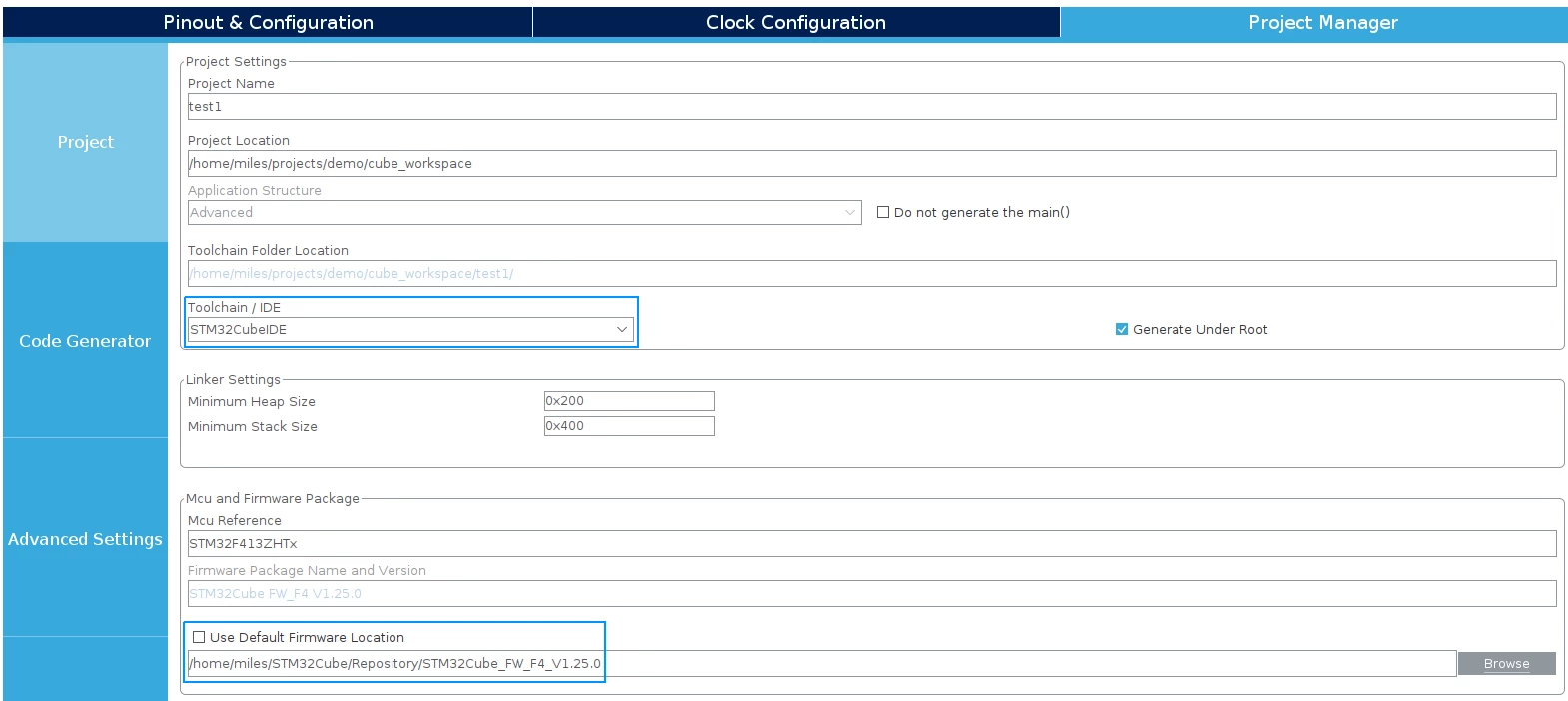
Task: Click the Mcu Reference field STM32F413ZHTx
Action: [x=872, y=543]
